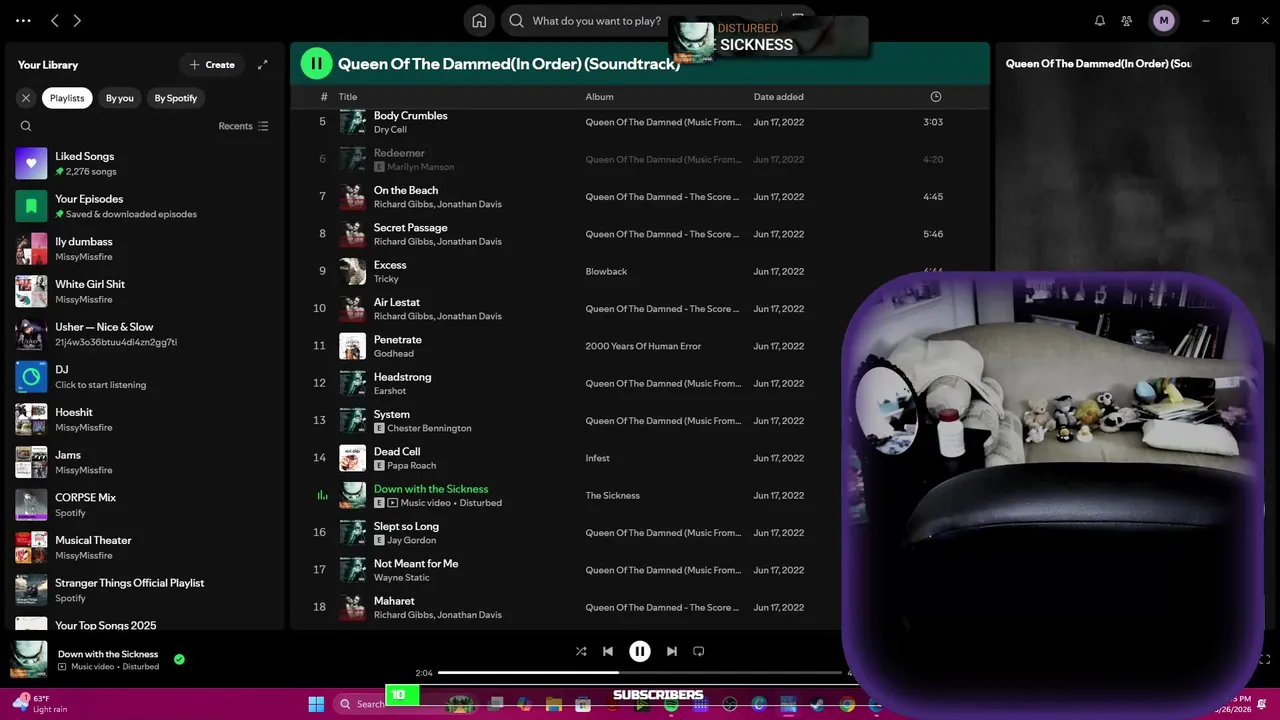Select the track 'Slept so Long'
Image resolution: width=1280 pixels, height=720 pixels.
pyautogui.click(x=406, y=526)
